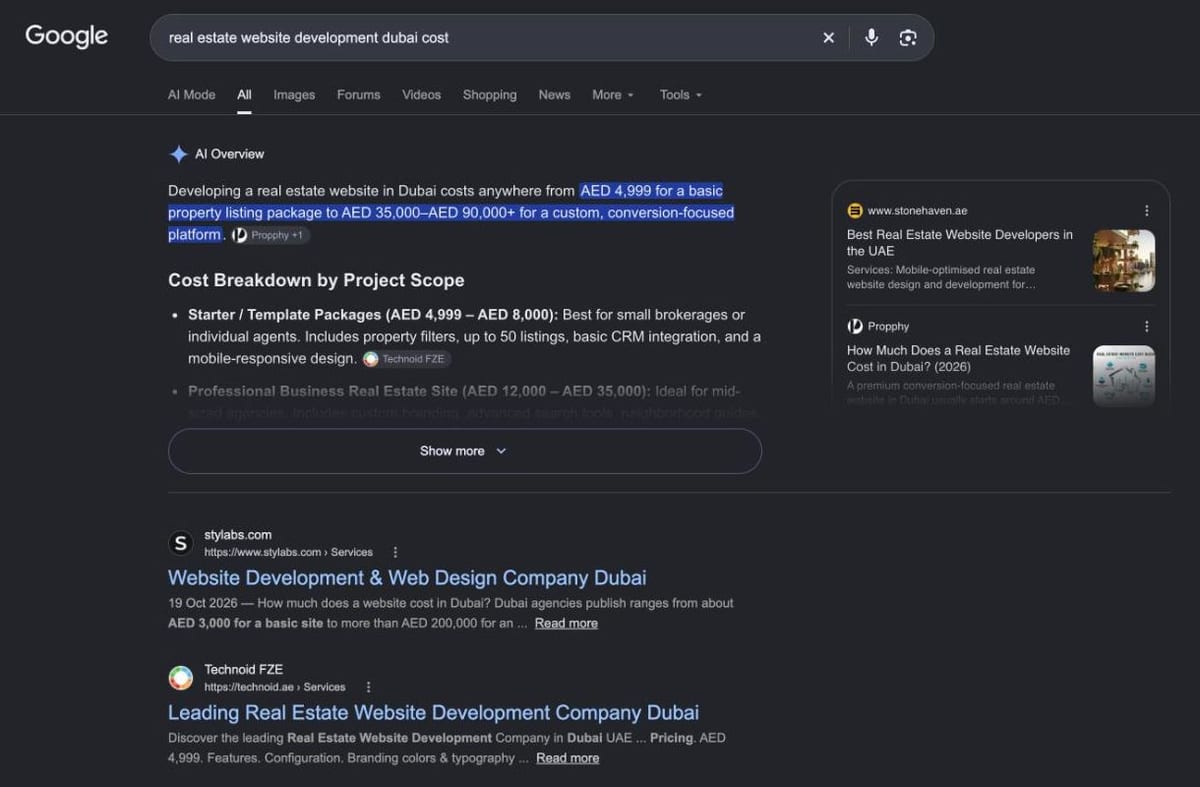Image resolution: width=1200 pixels, height=787 pixels.
Task: Open 'Leading Real Estate Website Development Company Dubai' result
Action: pos(433,713)
